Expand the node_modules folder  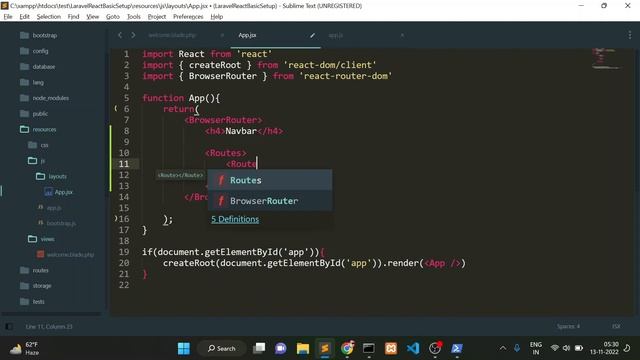(44, 98)
